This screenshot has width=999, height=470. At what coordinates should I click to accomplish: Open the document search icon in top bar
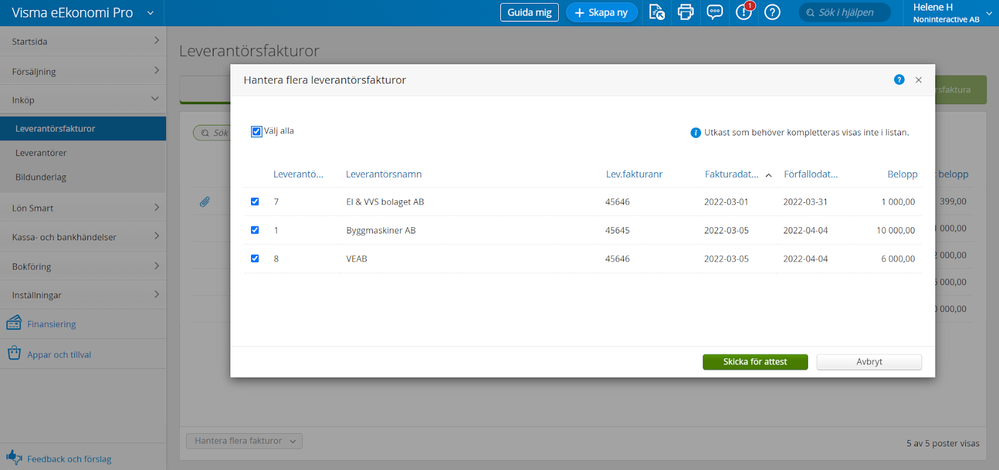tap(656, 13)
